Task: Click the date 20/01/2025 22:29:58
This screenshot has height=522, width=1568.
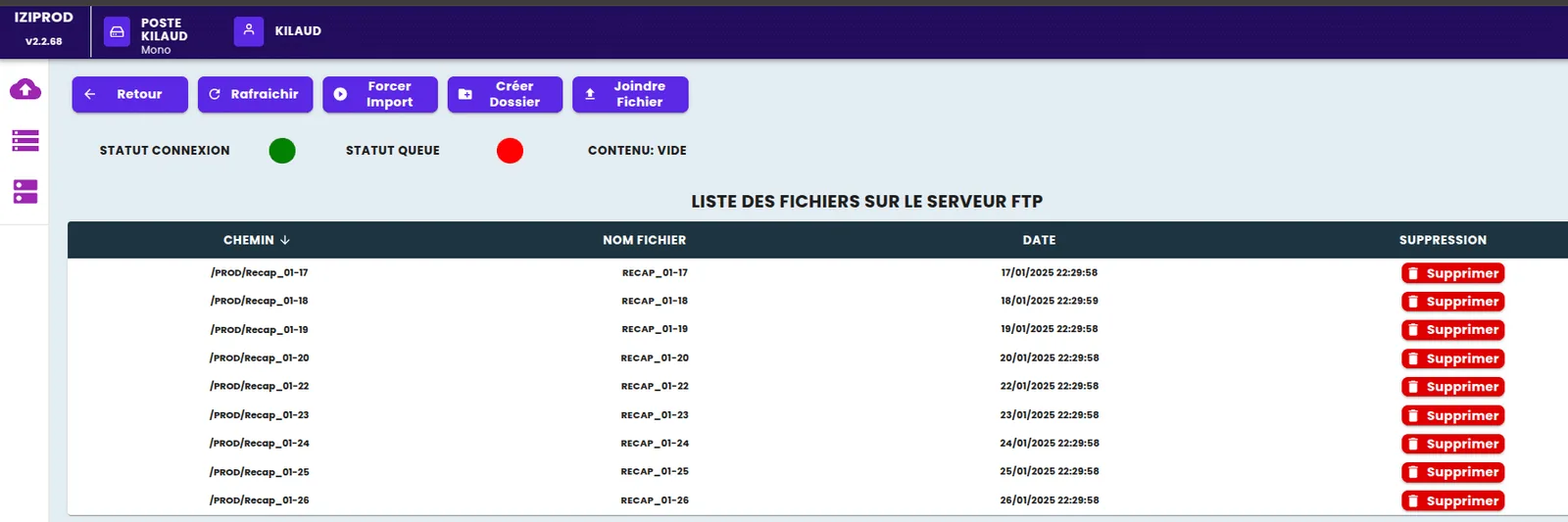Action: [x=1050, y=358]
